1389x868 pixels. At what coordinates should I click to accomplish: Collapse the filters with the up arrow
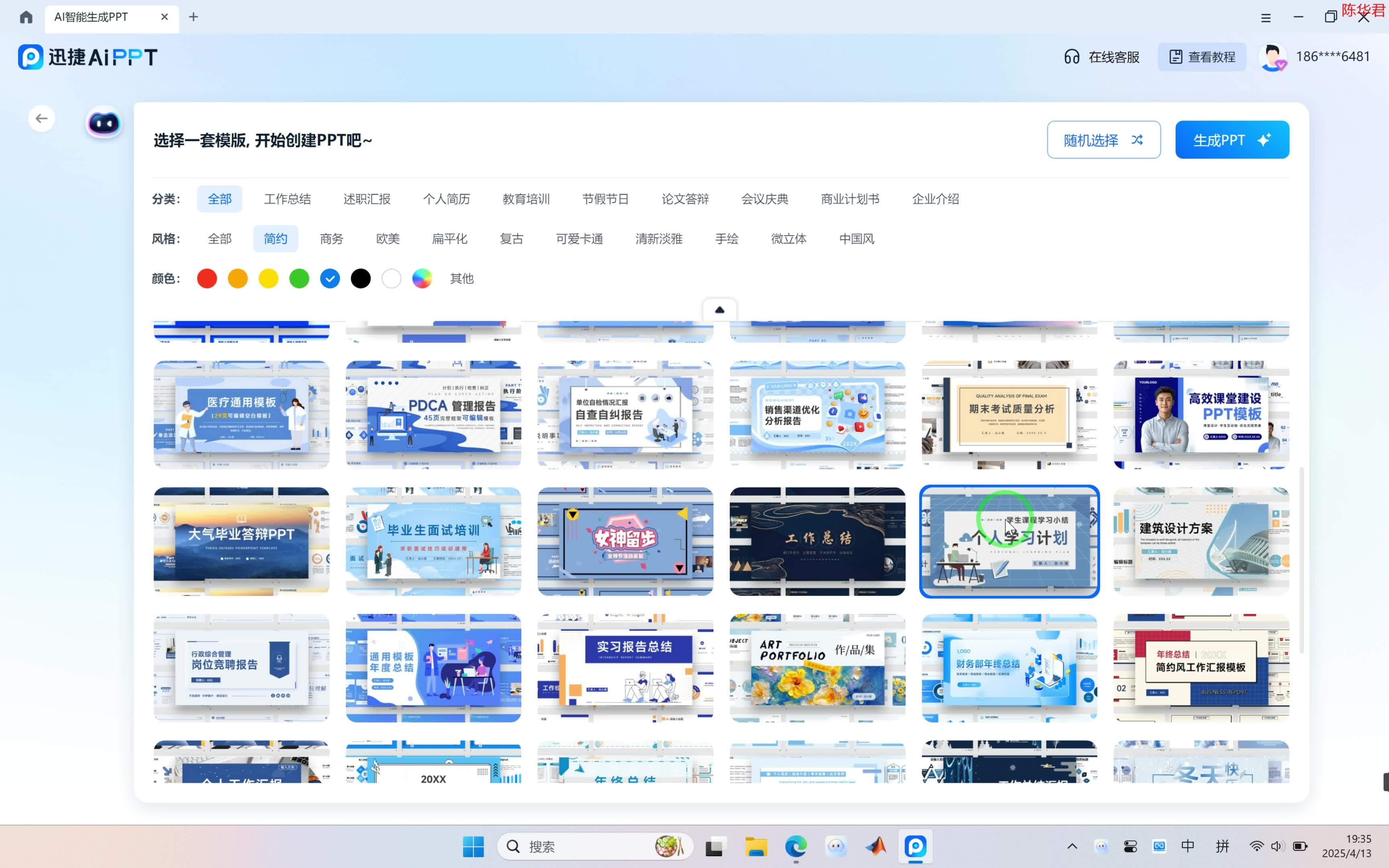720,309
